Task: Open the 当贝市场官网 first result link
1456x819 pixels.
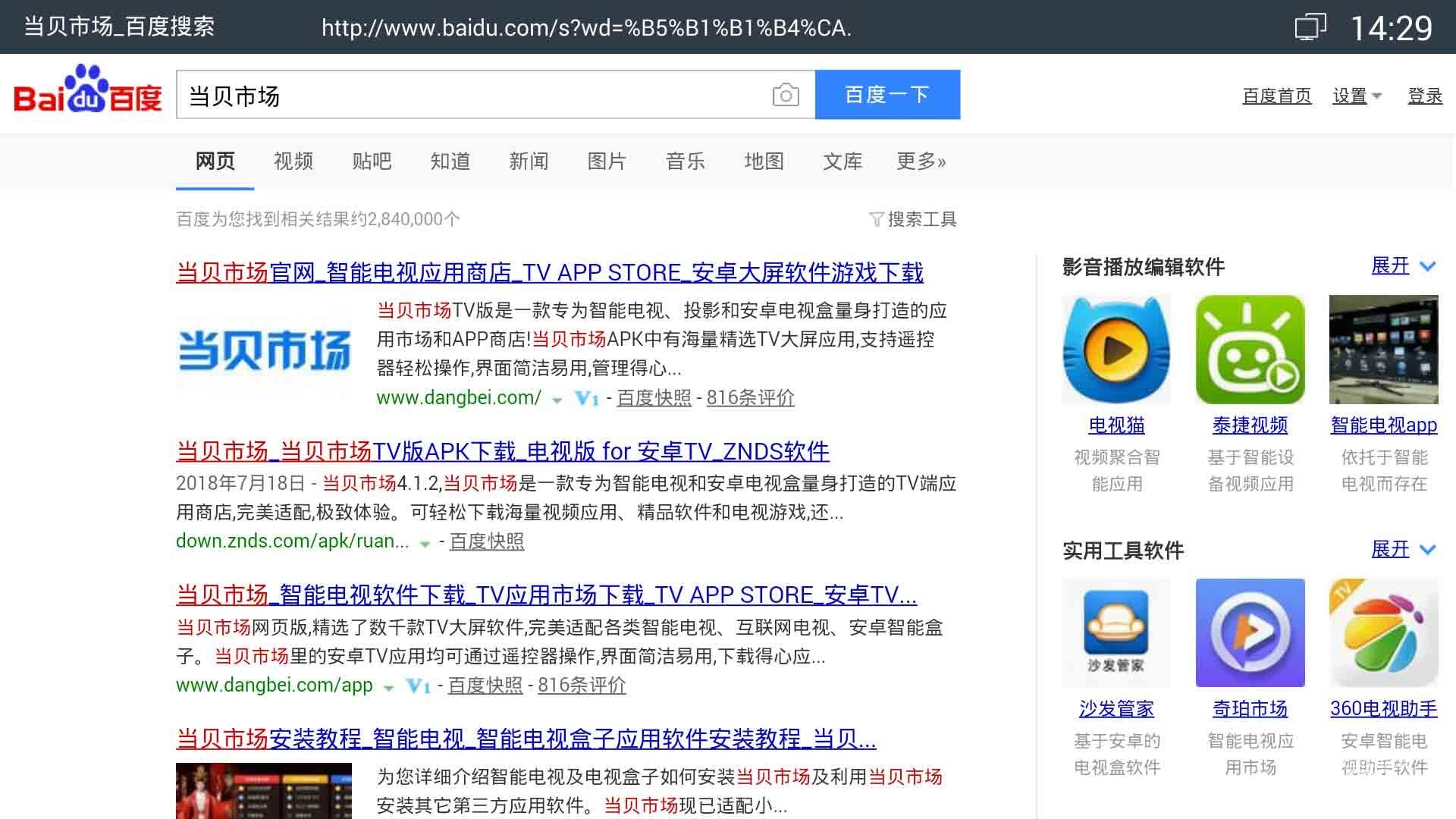Action: [x=549, y=272]
